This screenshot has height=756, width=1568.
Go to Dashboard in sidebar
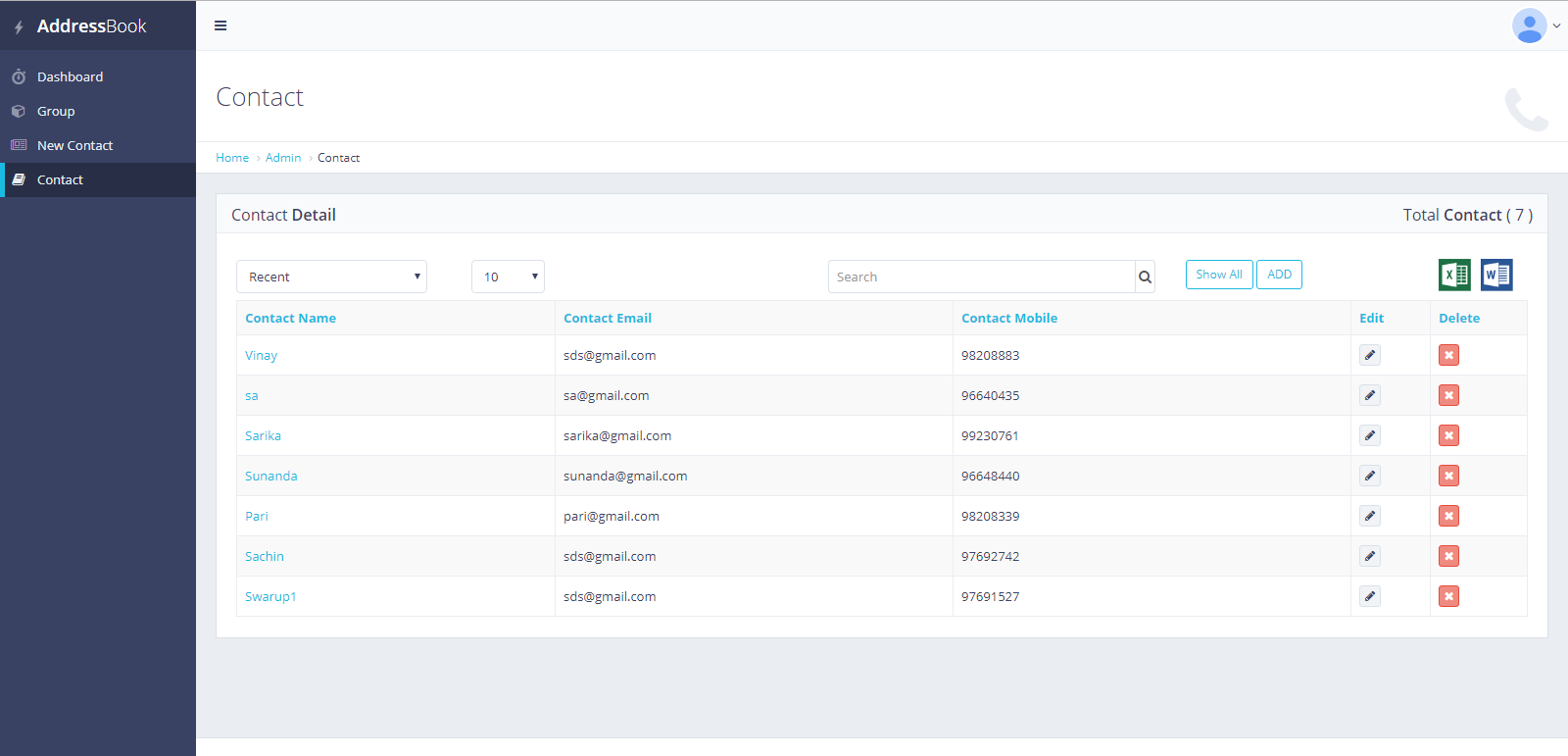click(70, 76)
